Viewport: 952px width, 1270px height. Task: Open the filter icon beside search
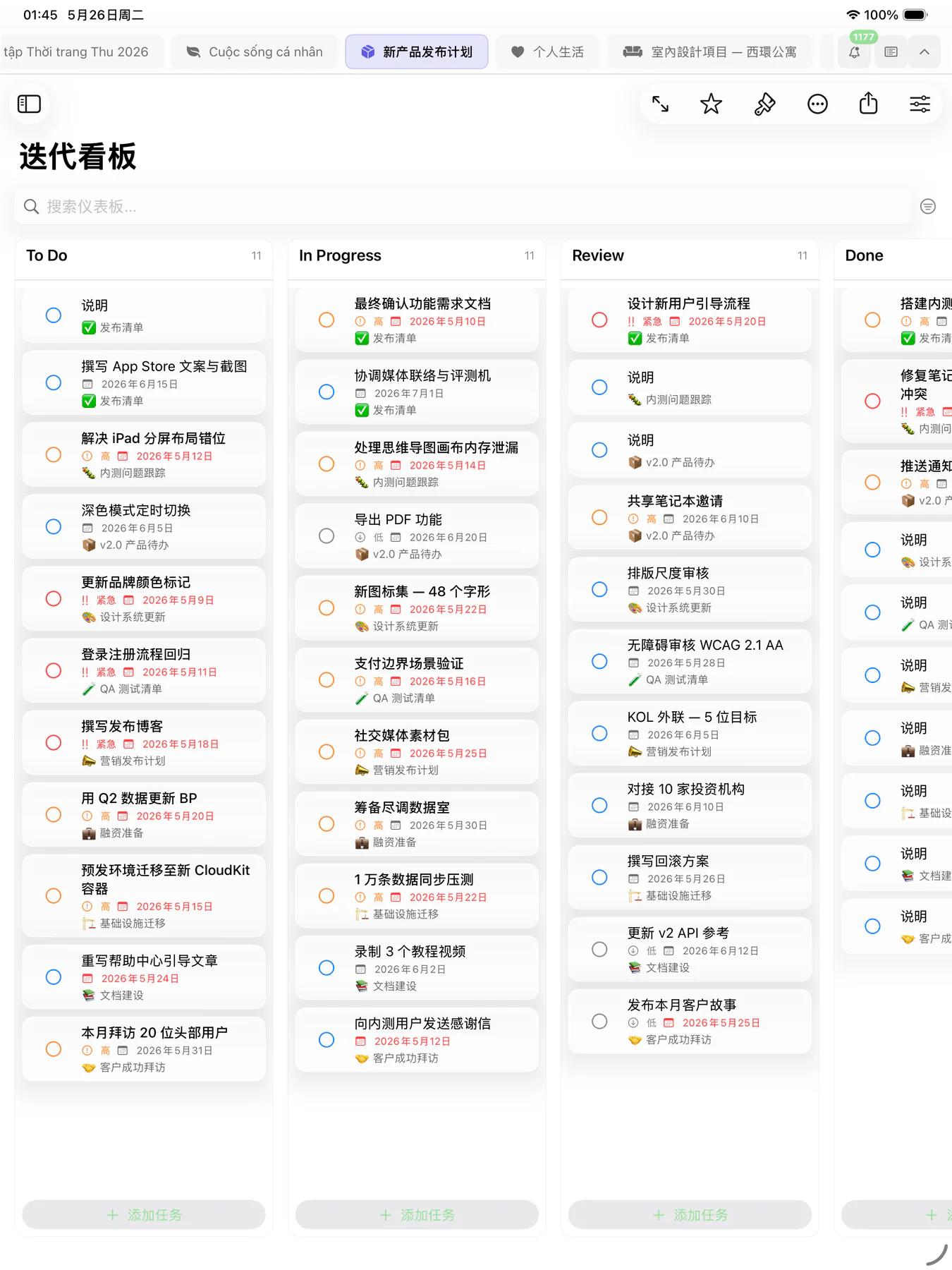(x=928, y=206)
